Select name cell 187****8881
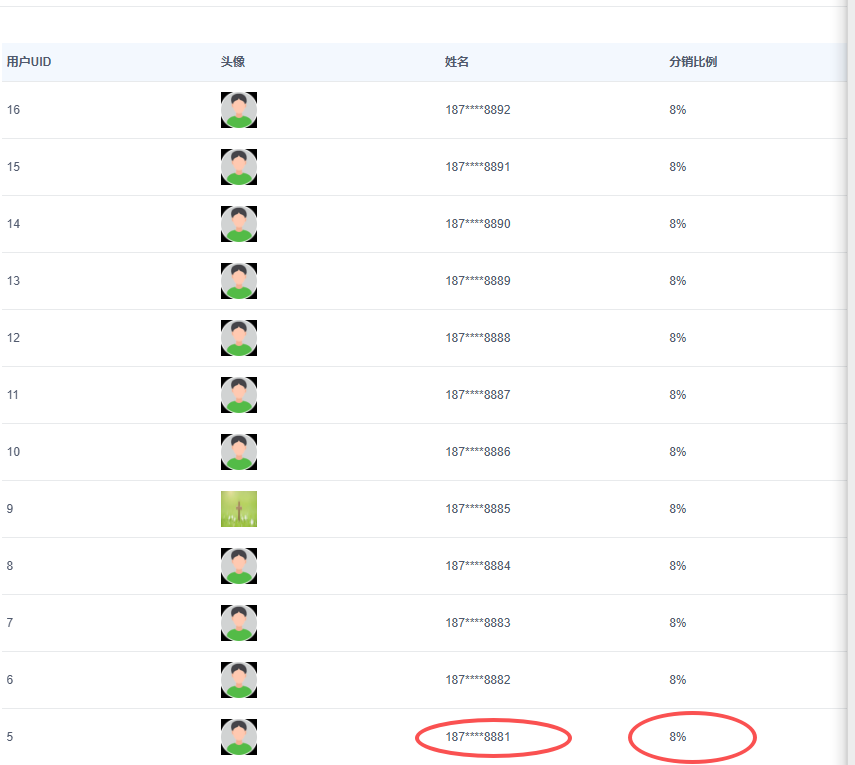The image size is (855, 765). (478, 737)
